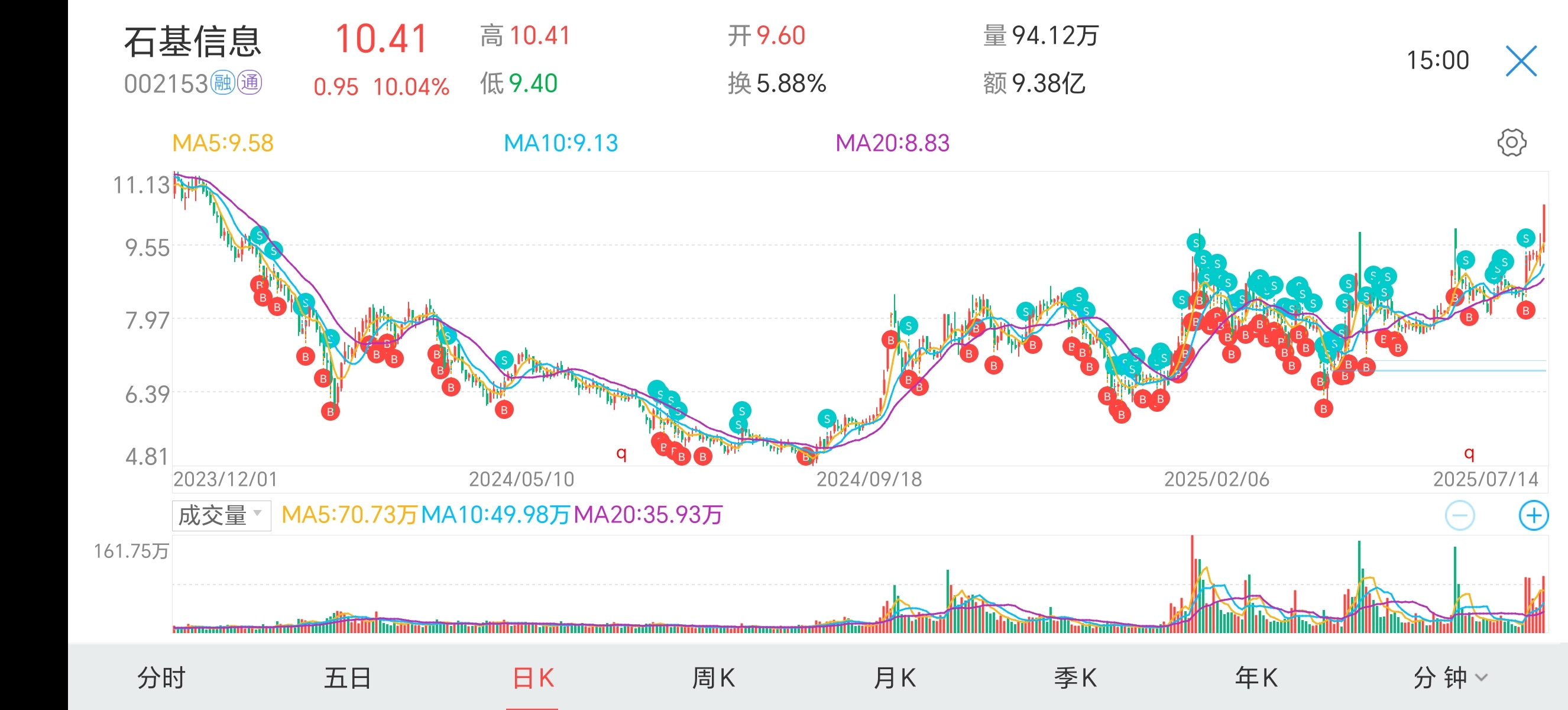This screenshot has height=710, width=1568.
Task: Tap the volume value 94.12万
Action: coord(1055,35)
